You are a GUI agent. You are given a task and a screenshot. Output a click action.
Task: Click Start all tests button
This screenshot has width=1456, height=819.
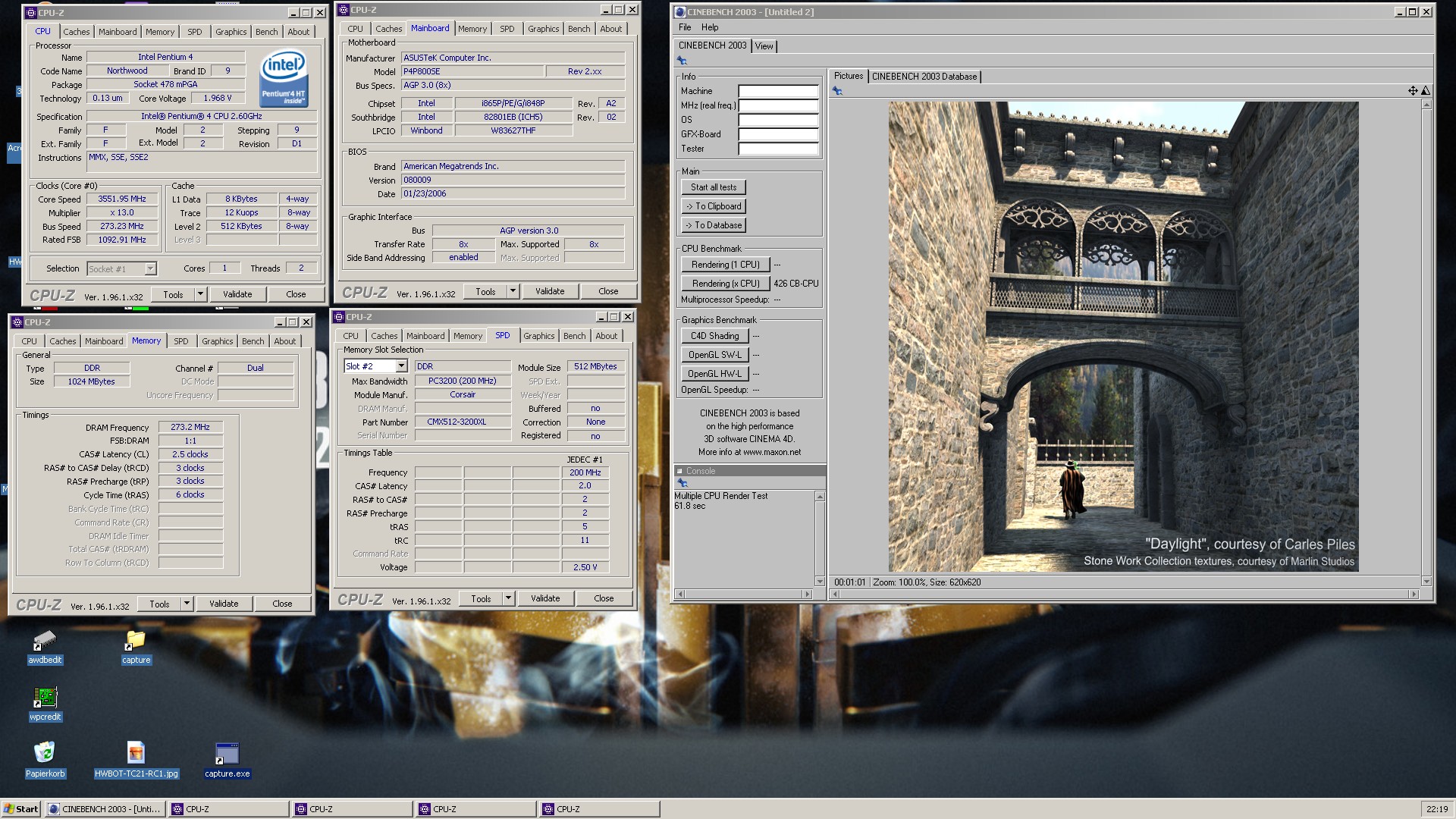click(x=714, y=187)
